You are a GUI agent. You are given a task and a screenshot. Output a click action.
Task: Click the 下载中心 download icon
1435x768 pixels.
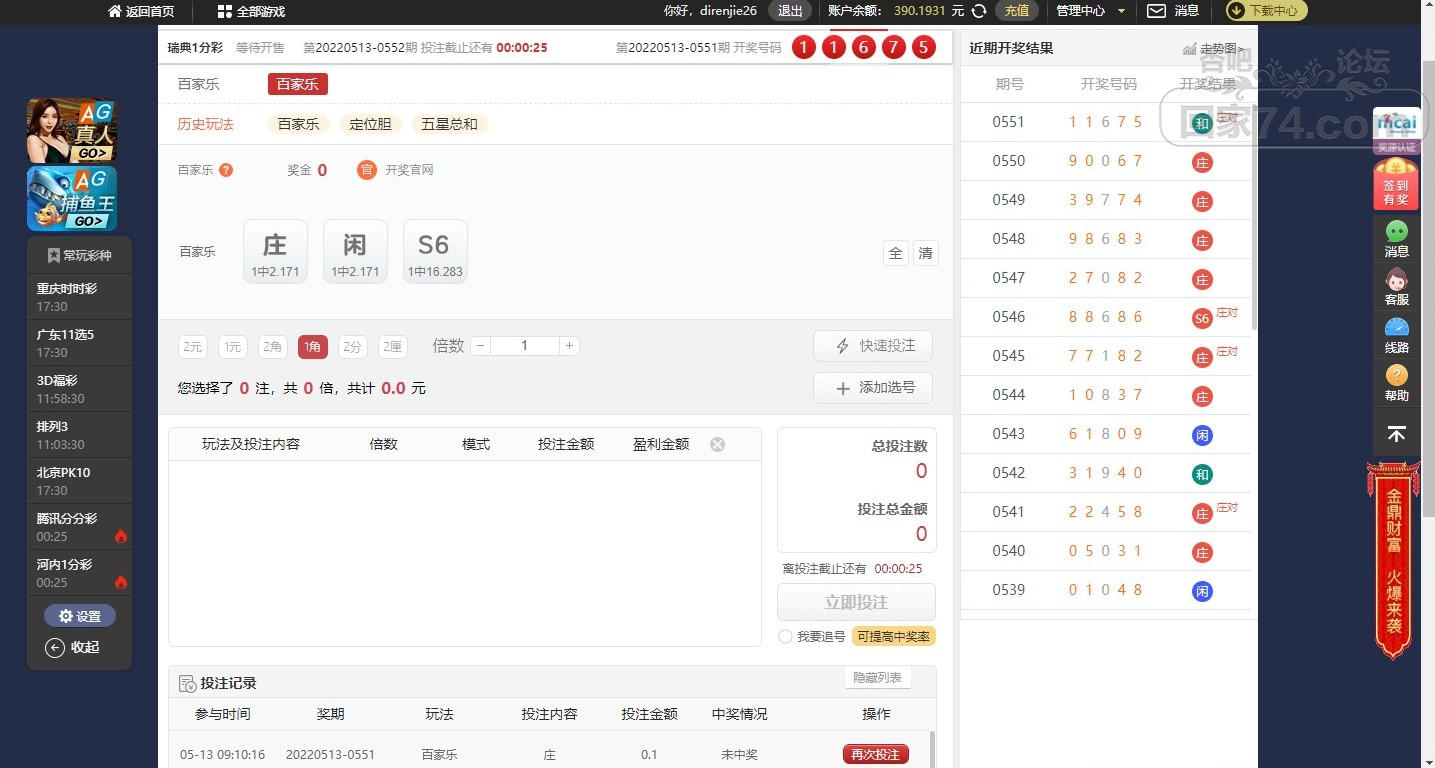pos(1236,11)
